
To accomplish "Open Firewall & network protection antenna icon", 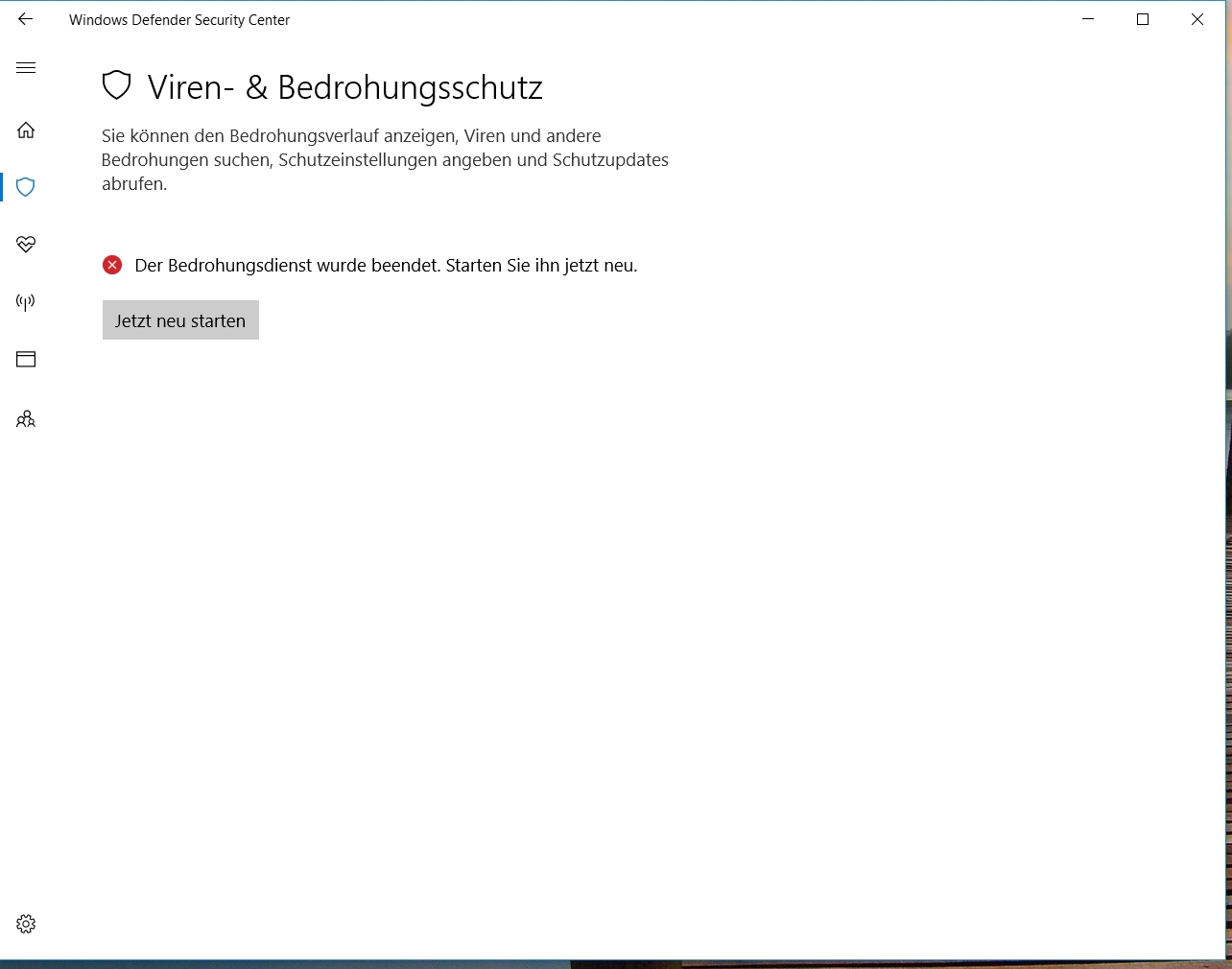I will click(26, 302).
